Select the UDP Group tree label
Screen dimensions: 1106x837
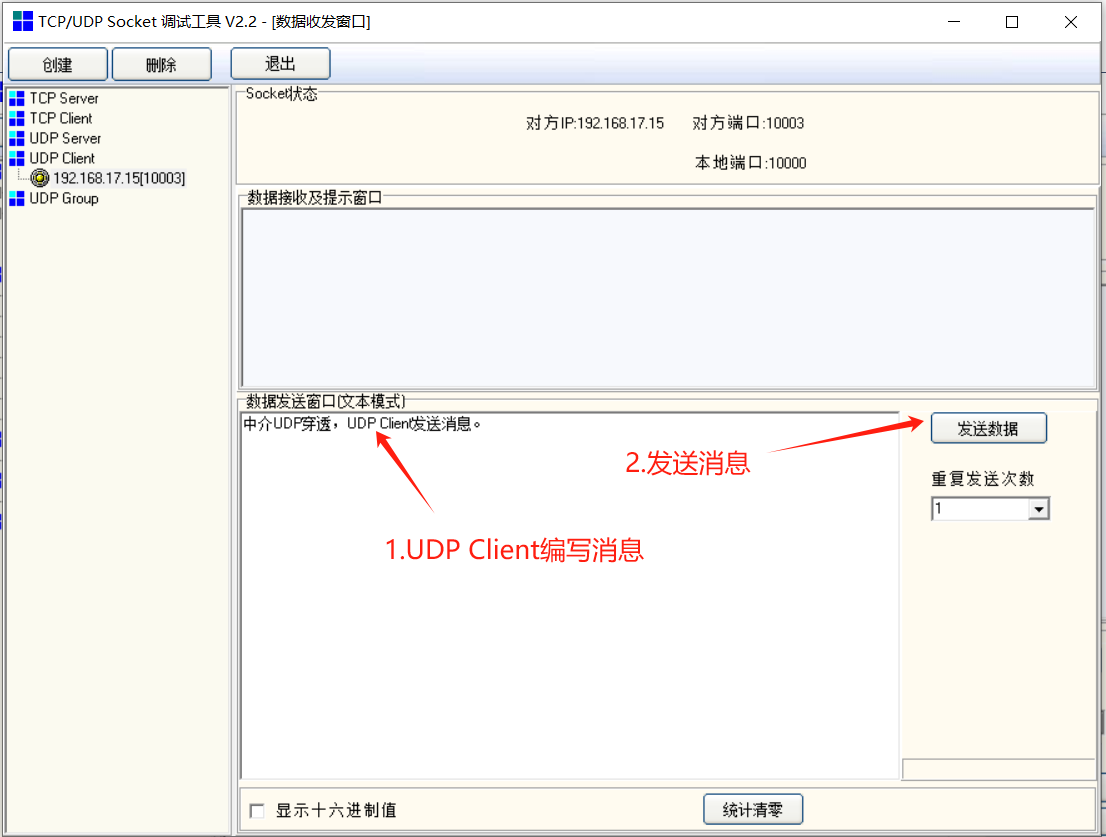pos(64,198)
